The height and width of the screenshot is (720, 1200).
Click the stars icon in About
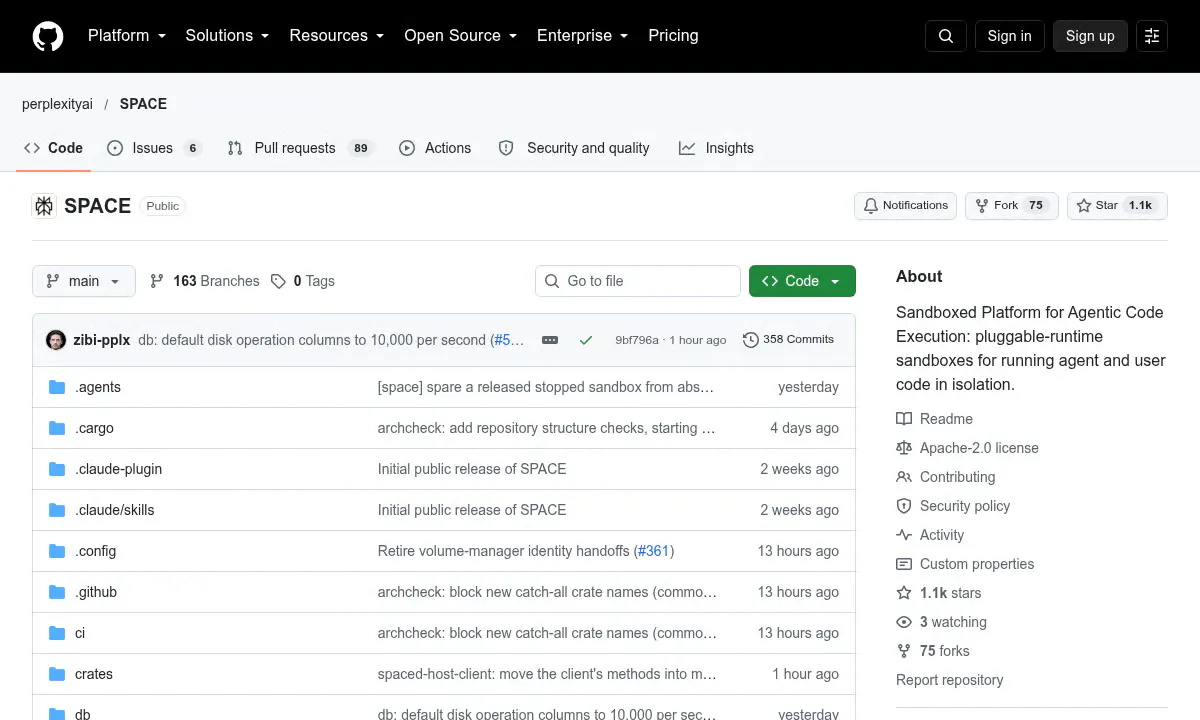(x=904, y=593)
